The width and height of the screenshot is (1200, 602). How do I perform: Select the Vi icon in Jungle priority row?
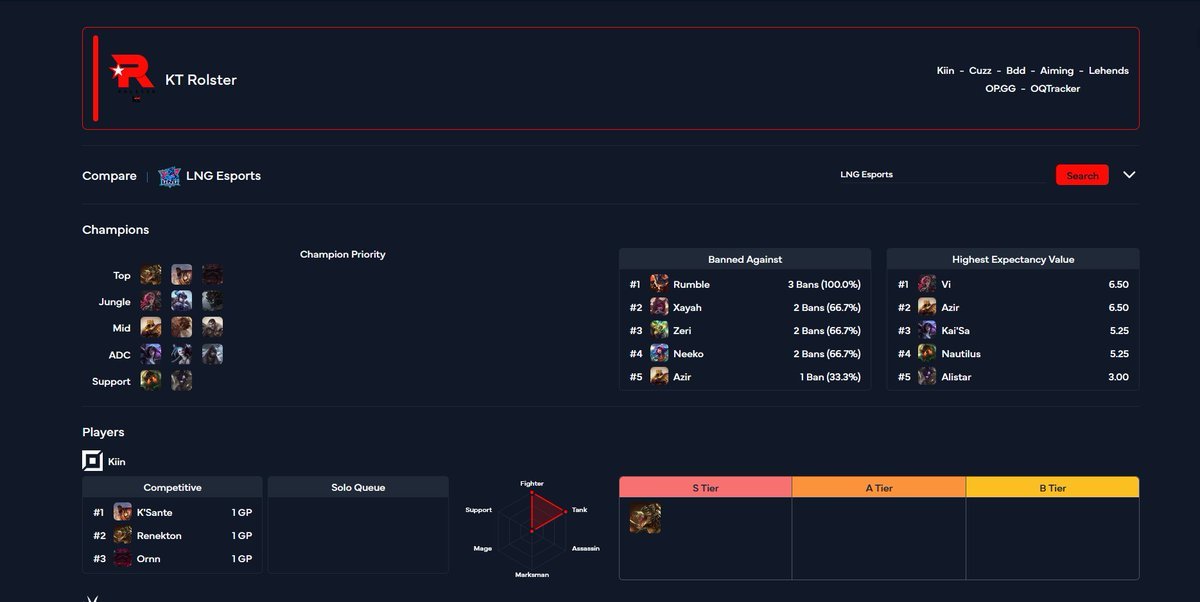tap(151, 301)
